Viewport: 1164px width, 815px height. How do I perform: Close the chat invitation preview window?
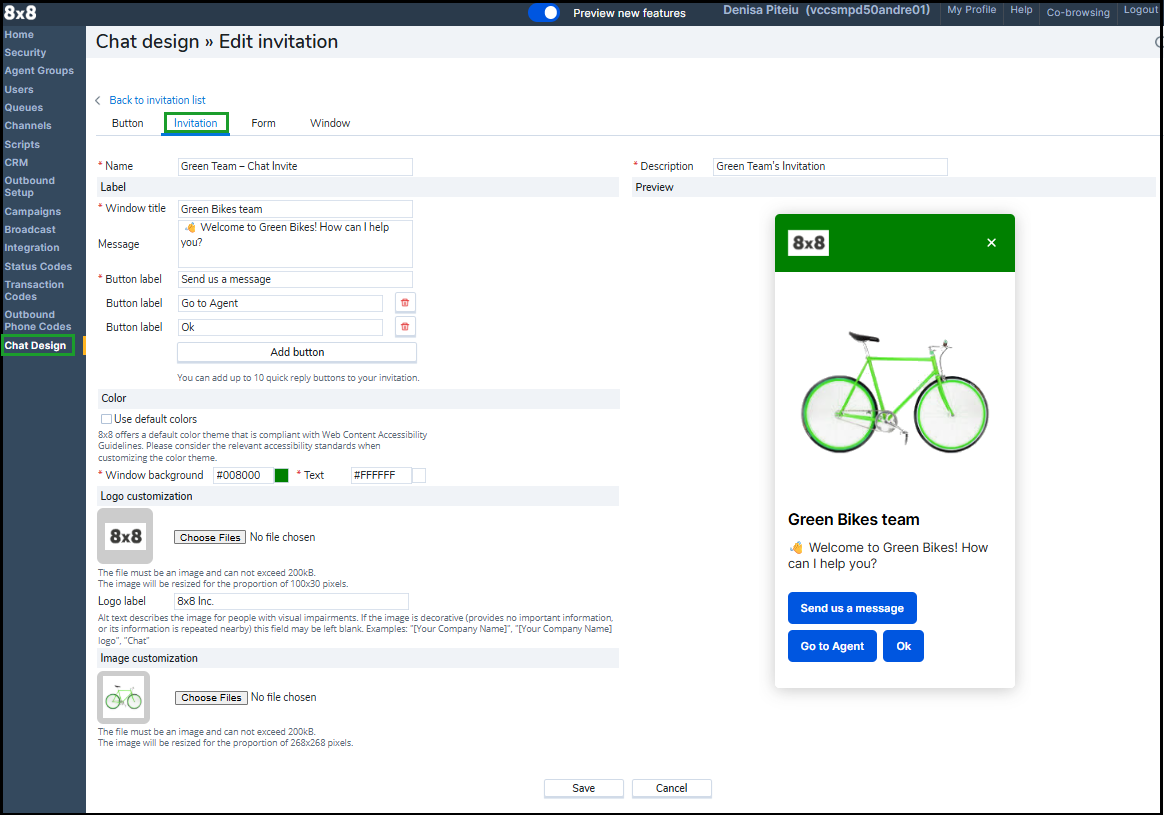tap(991, 243)
